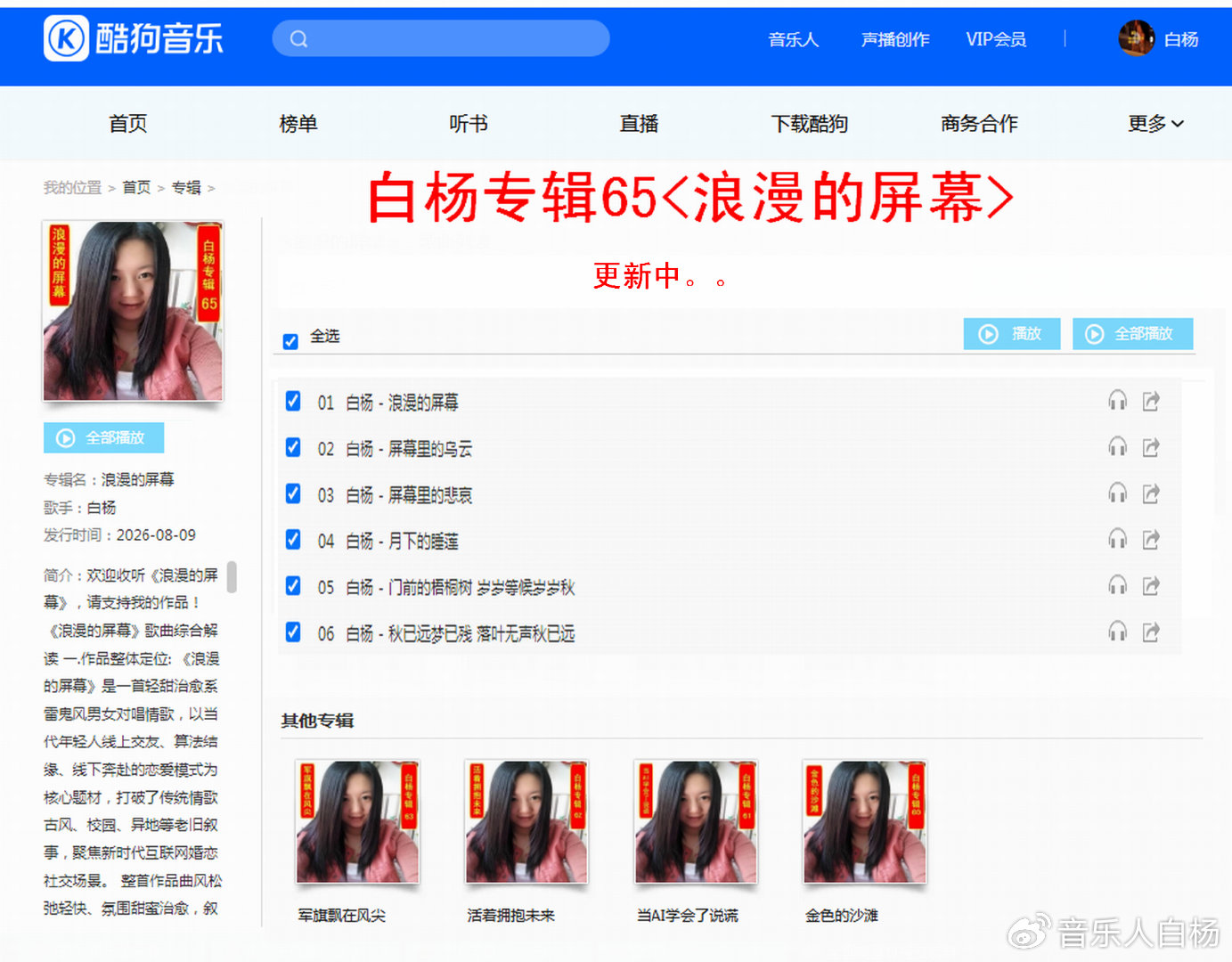The image size is (1232, 962).
Task: Click track title 白杨 - 浪漫的屏幕
Action: (x=402, y=403)
